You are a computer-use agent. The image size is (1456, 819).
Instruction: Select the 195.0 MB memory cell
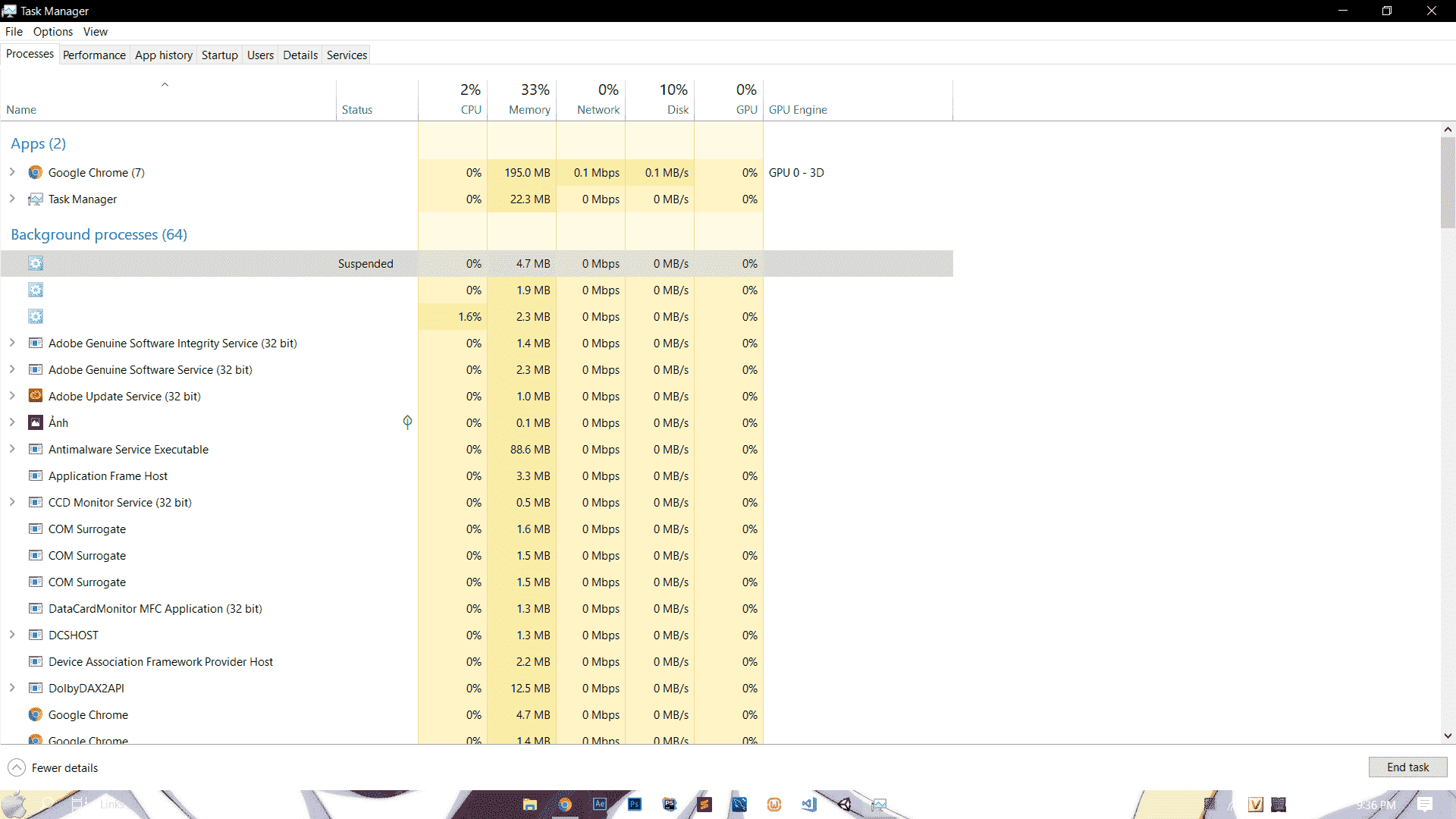coord(522,172)
